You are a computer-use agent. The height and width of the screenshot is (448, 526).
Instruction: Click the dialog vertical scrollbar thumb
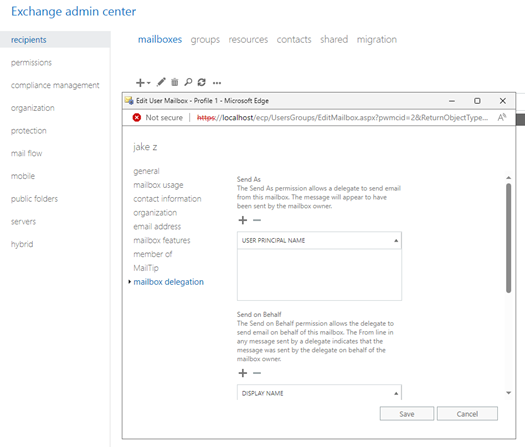point(509,238)
